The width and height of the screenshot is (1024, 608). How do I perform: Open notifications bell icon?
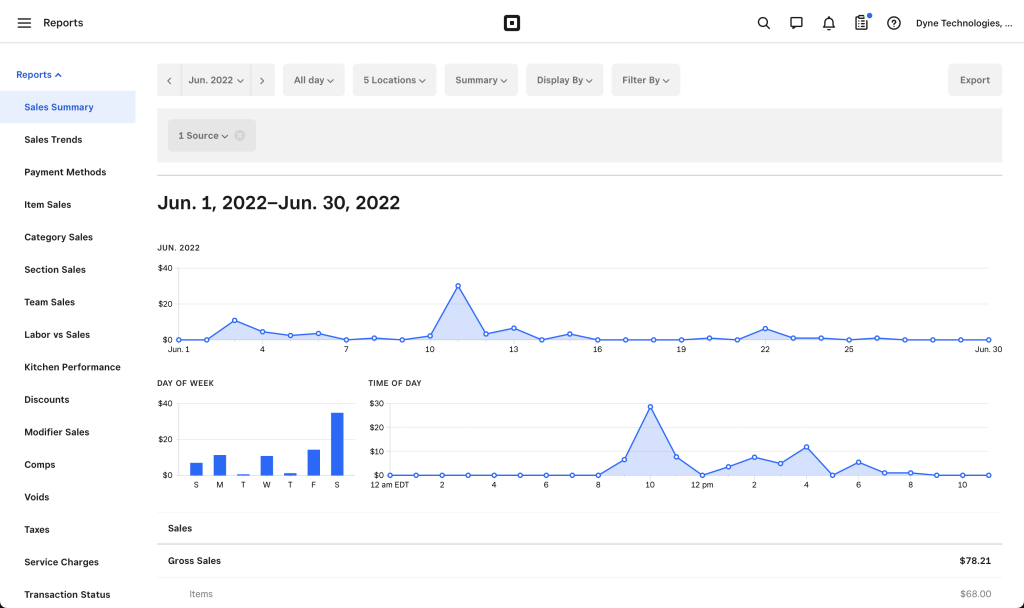coord(828,23)
